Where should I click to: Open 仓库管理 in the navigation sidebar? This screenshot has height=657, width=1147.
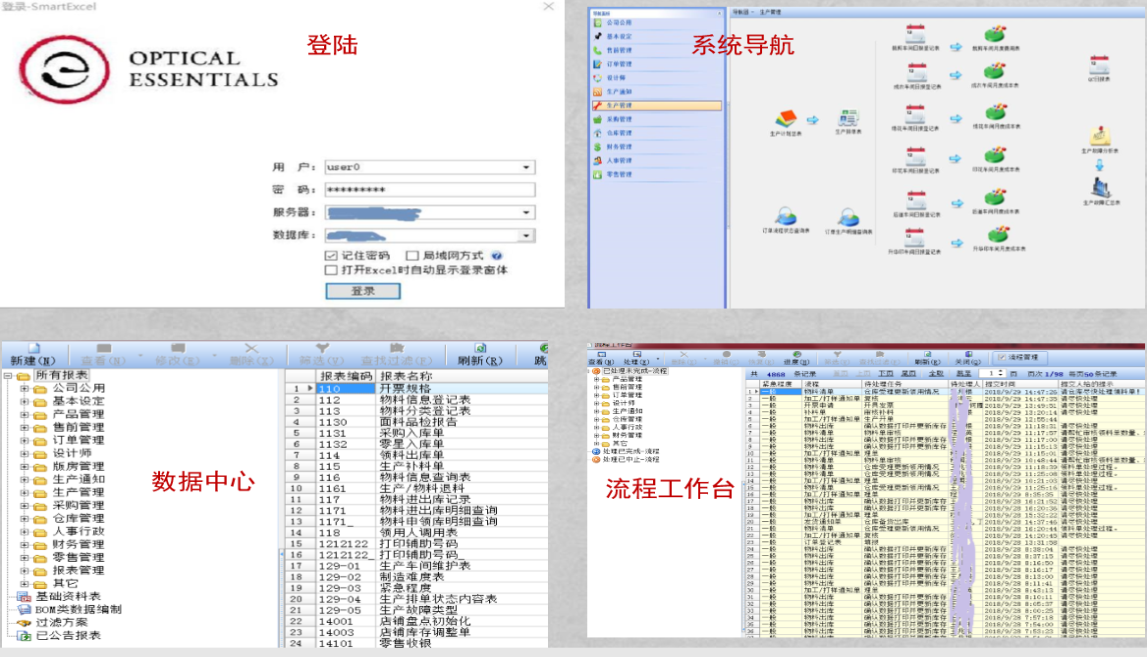pyautogui.click(x=618, y=133)
